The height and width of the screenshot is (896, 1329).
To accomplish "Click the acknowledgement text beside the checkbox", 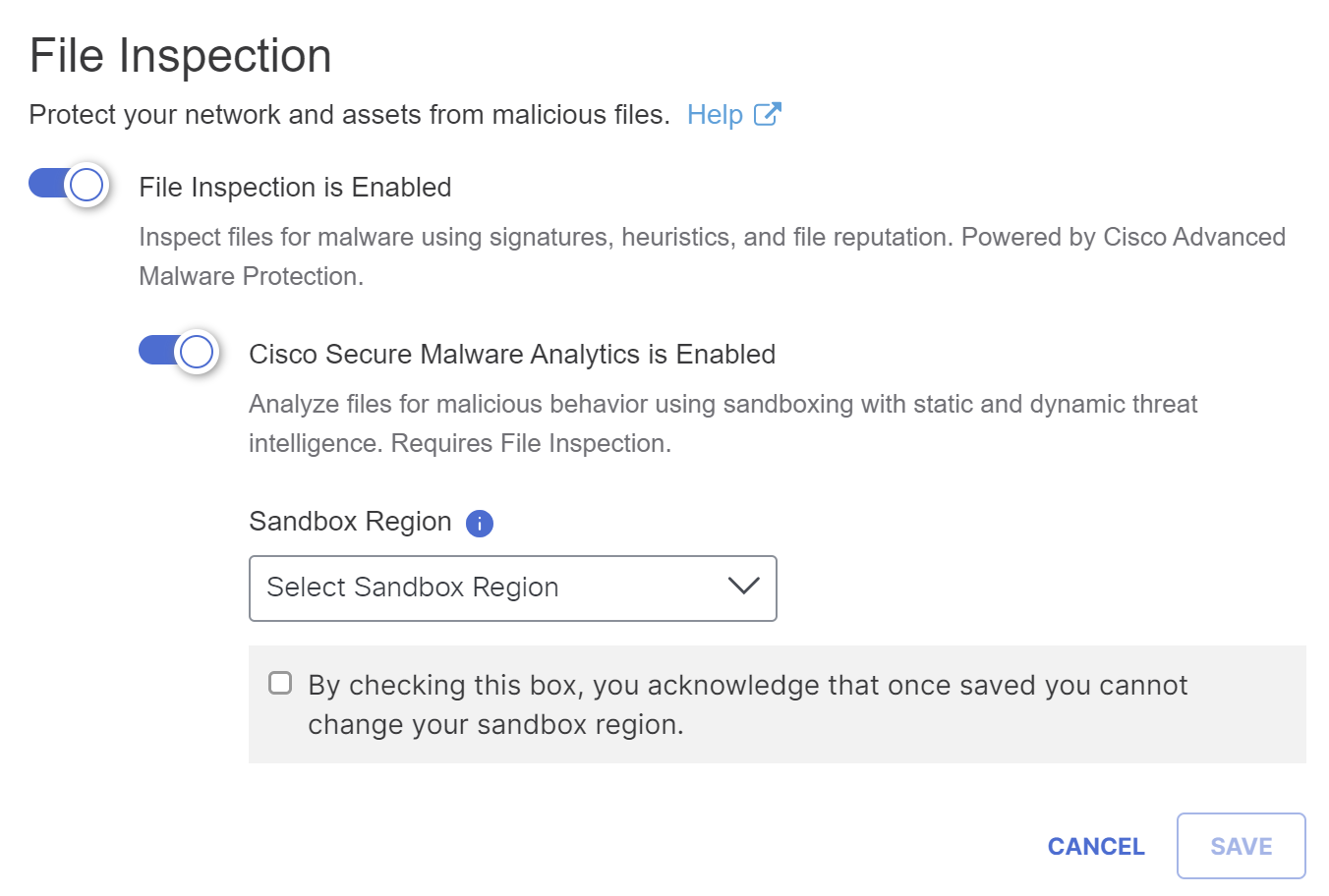I will pos(747,704).
